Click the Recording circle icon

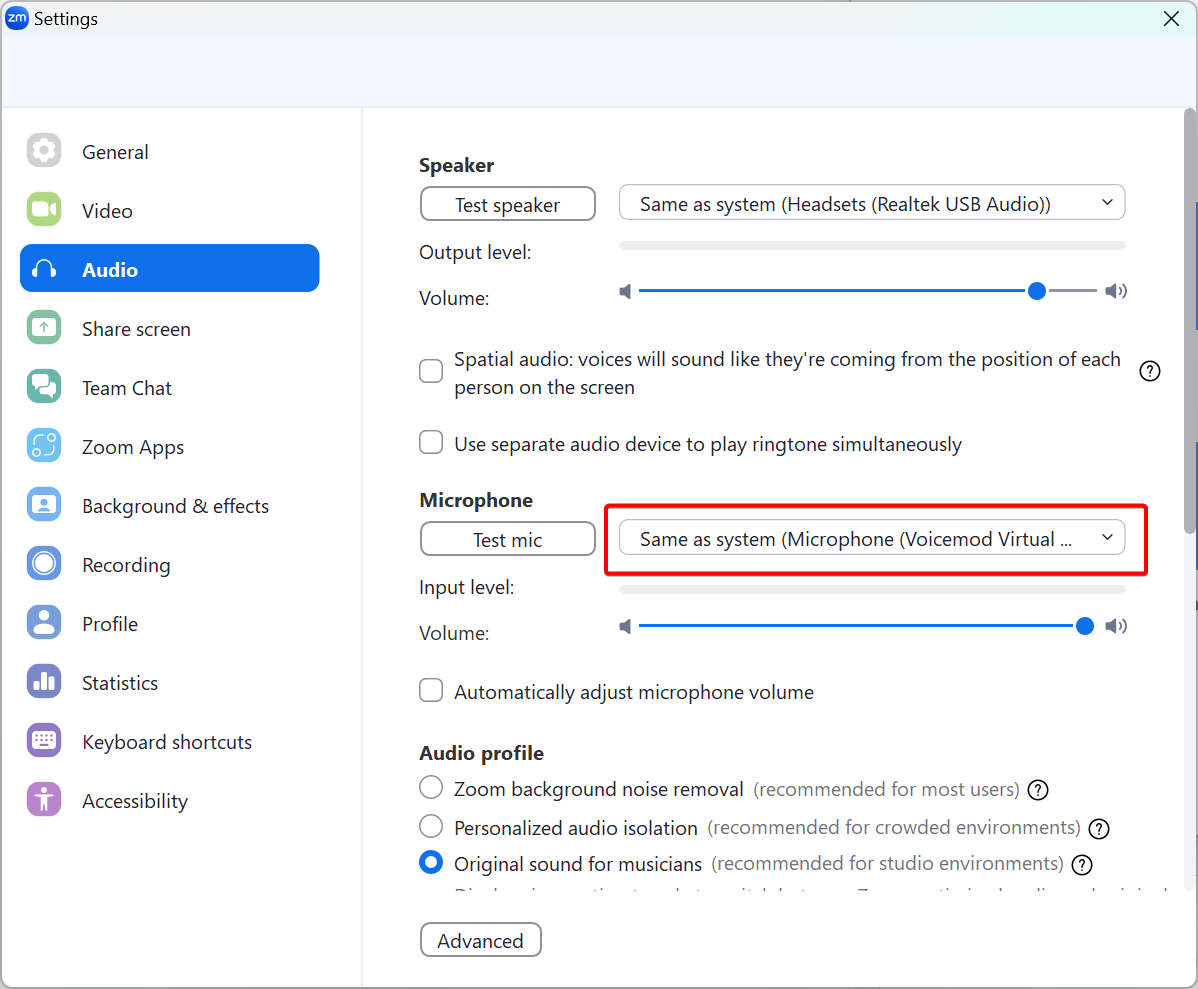(x=44, y=564)
